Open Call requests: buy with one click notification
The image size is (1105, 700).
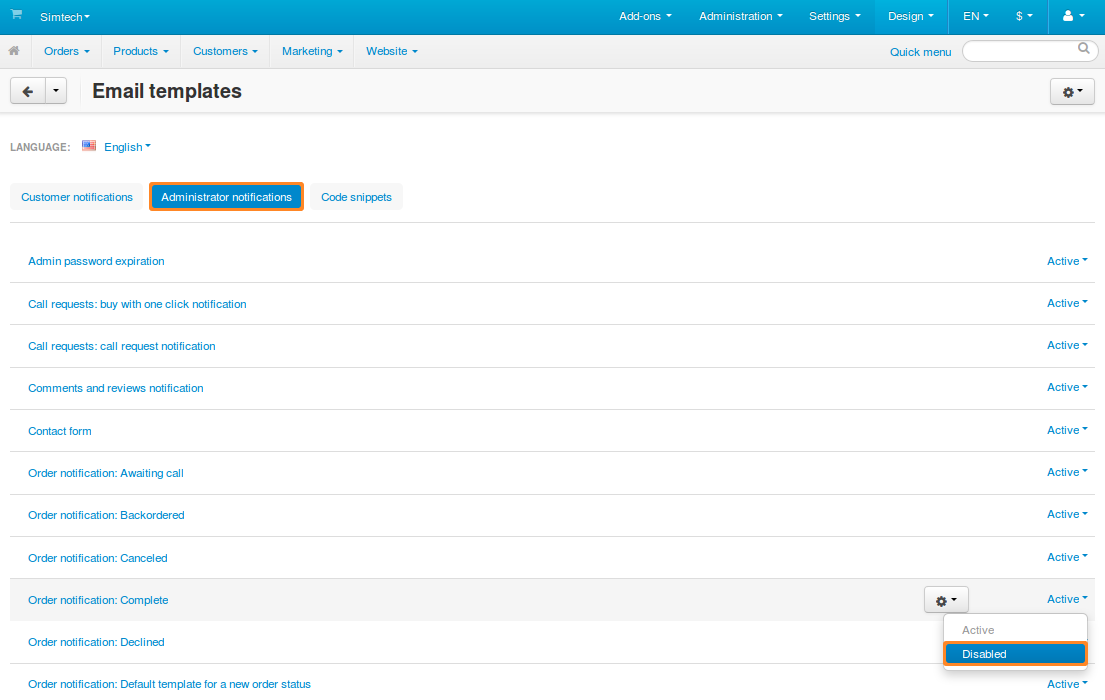pyautogui.click(x=137, y=304)
